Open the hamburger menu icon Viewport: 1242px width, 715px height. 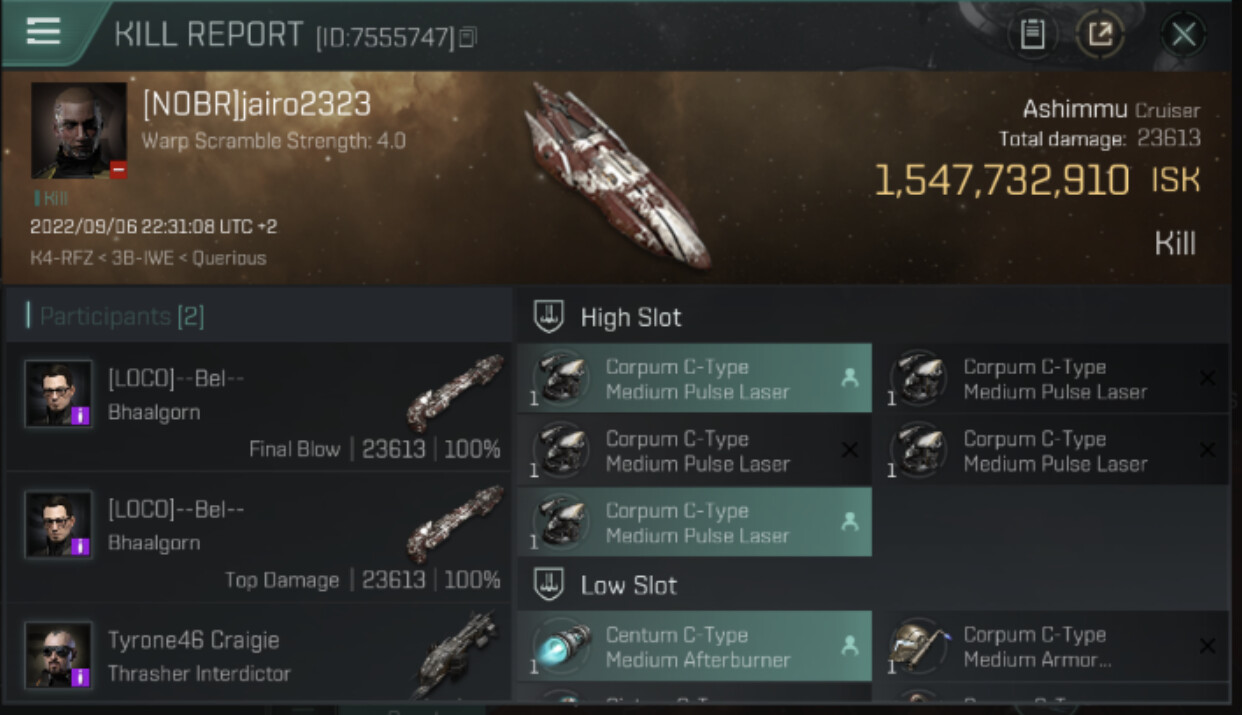(x=43, y=32)
